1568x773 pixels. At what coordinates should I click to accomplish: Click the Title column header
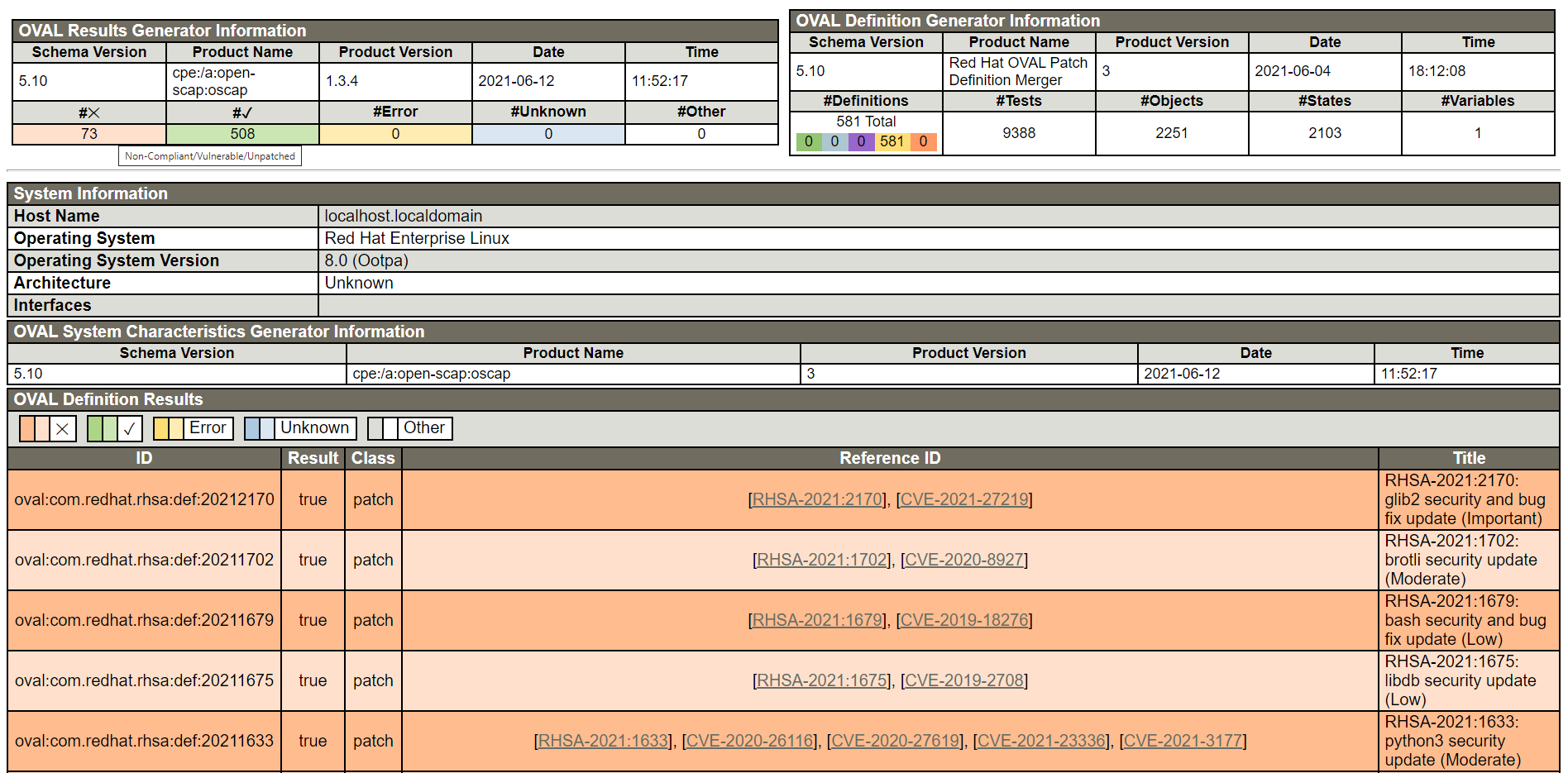(1470, 458)
